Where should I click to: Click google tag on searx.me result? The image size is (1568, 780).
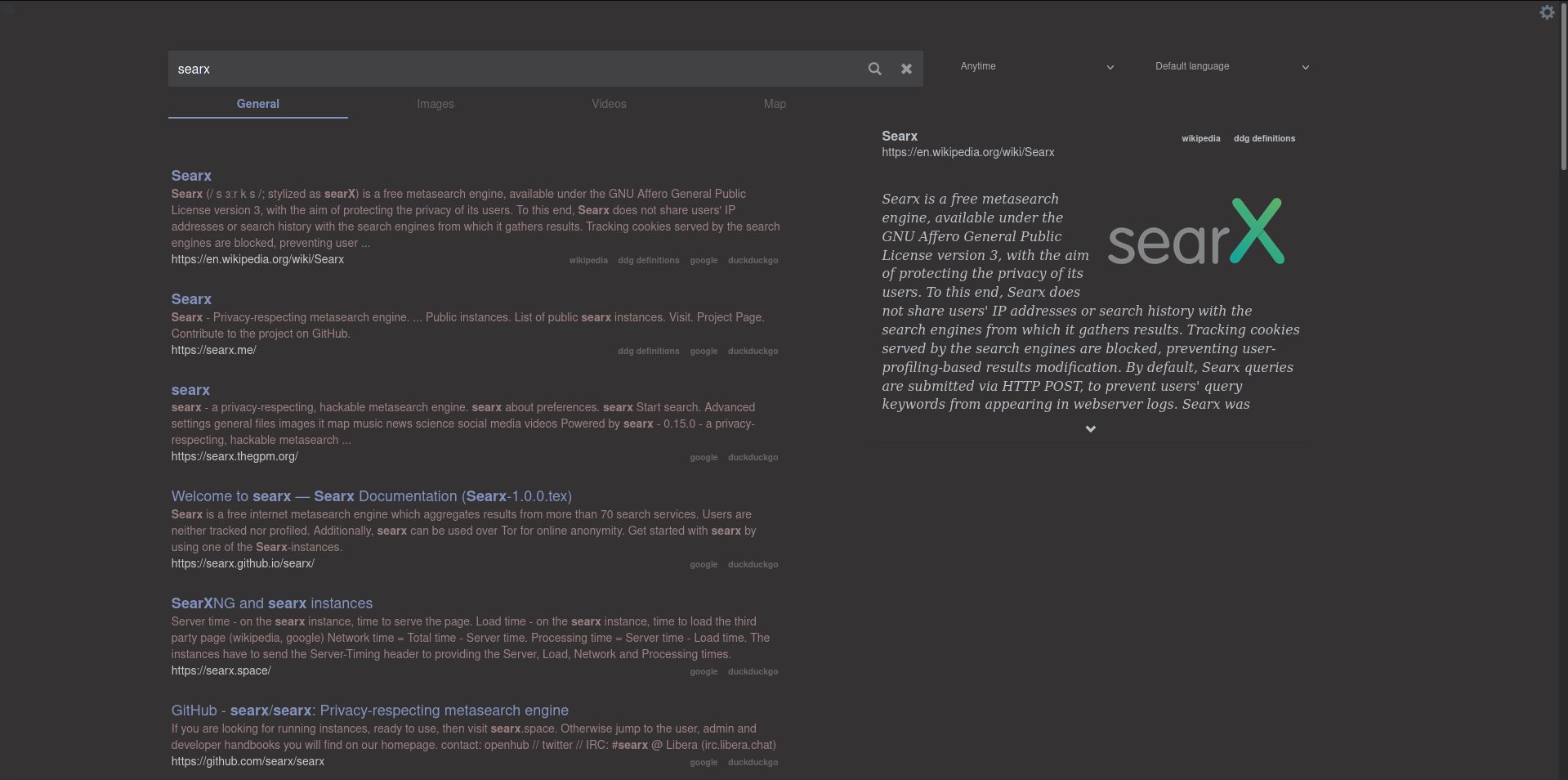[x=704, y=351]
